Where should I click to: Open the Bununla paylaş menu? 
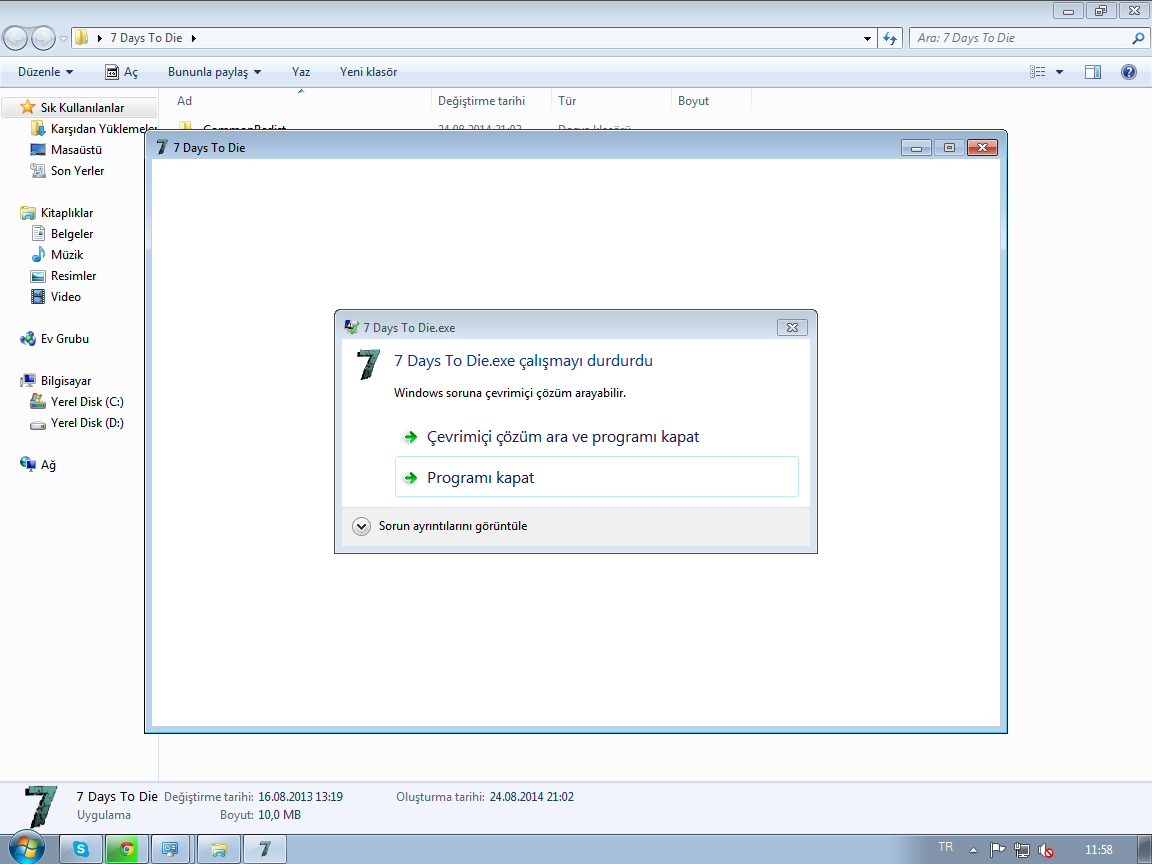215,72
